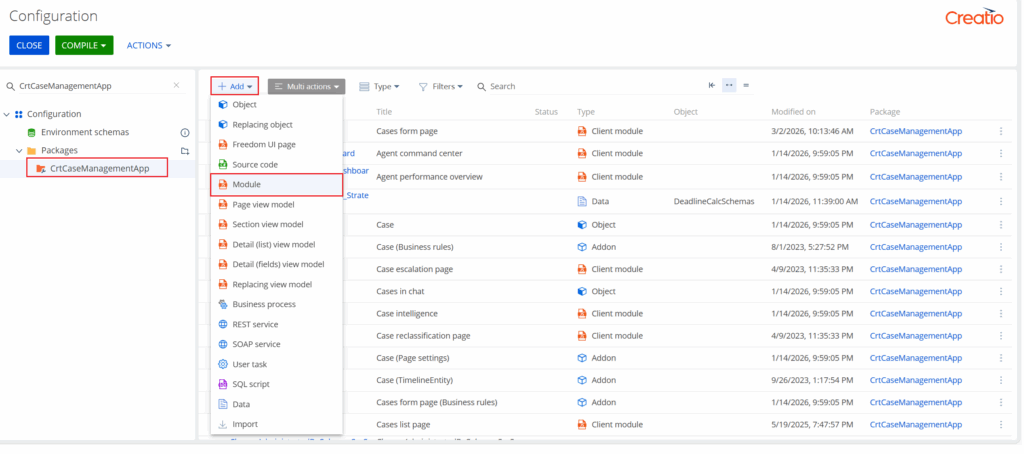Viewport: 1024px width, 454px height.
Task: Select CrtCaseManagementApp package in tree
Action: click(x=99, y=168)
